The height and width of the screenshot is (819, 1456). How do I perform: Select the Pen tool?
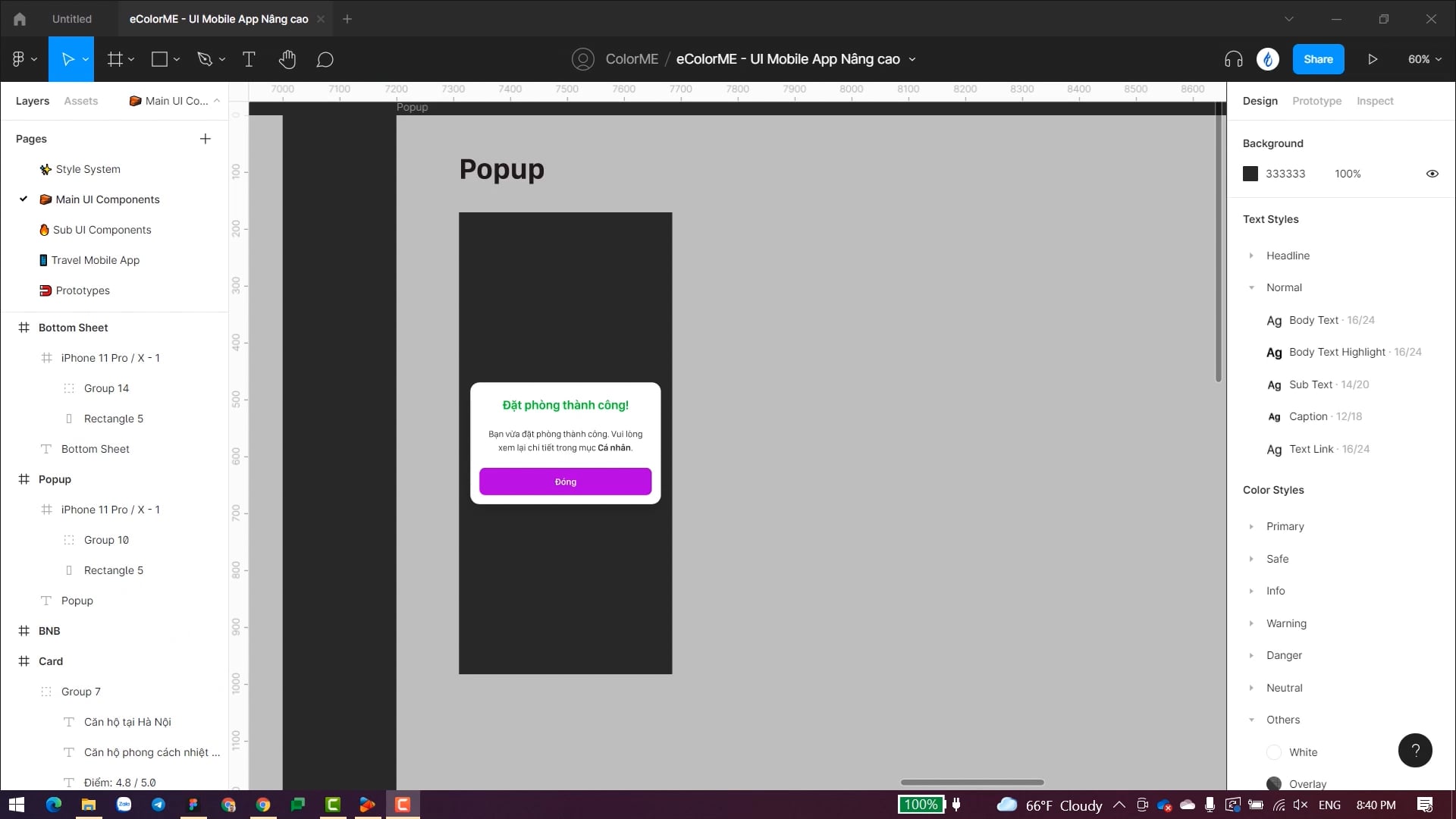[205, 59]
